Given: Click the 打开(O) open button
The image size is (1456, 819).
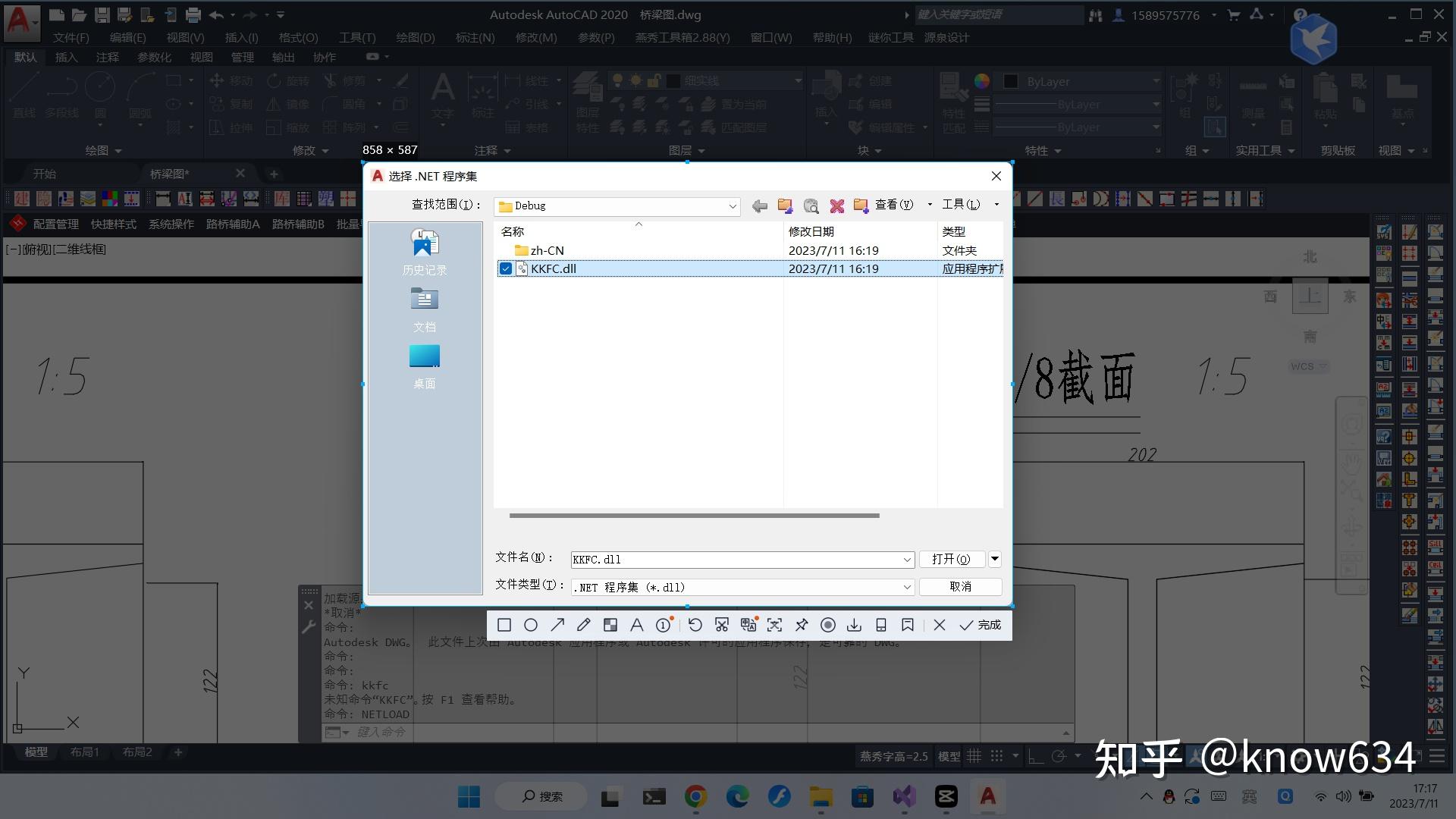Looking at the screenshot, I should tap(952, 559).
